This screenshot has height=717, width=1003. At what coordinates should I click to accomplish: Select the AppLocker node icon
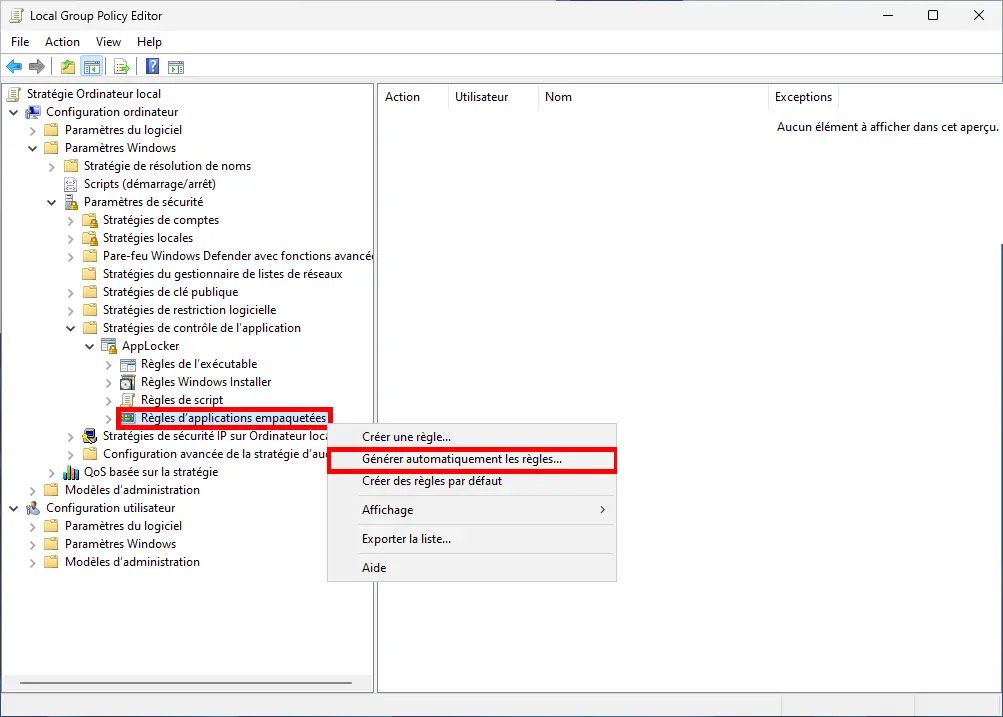tap(107, 346)
